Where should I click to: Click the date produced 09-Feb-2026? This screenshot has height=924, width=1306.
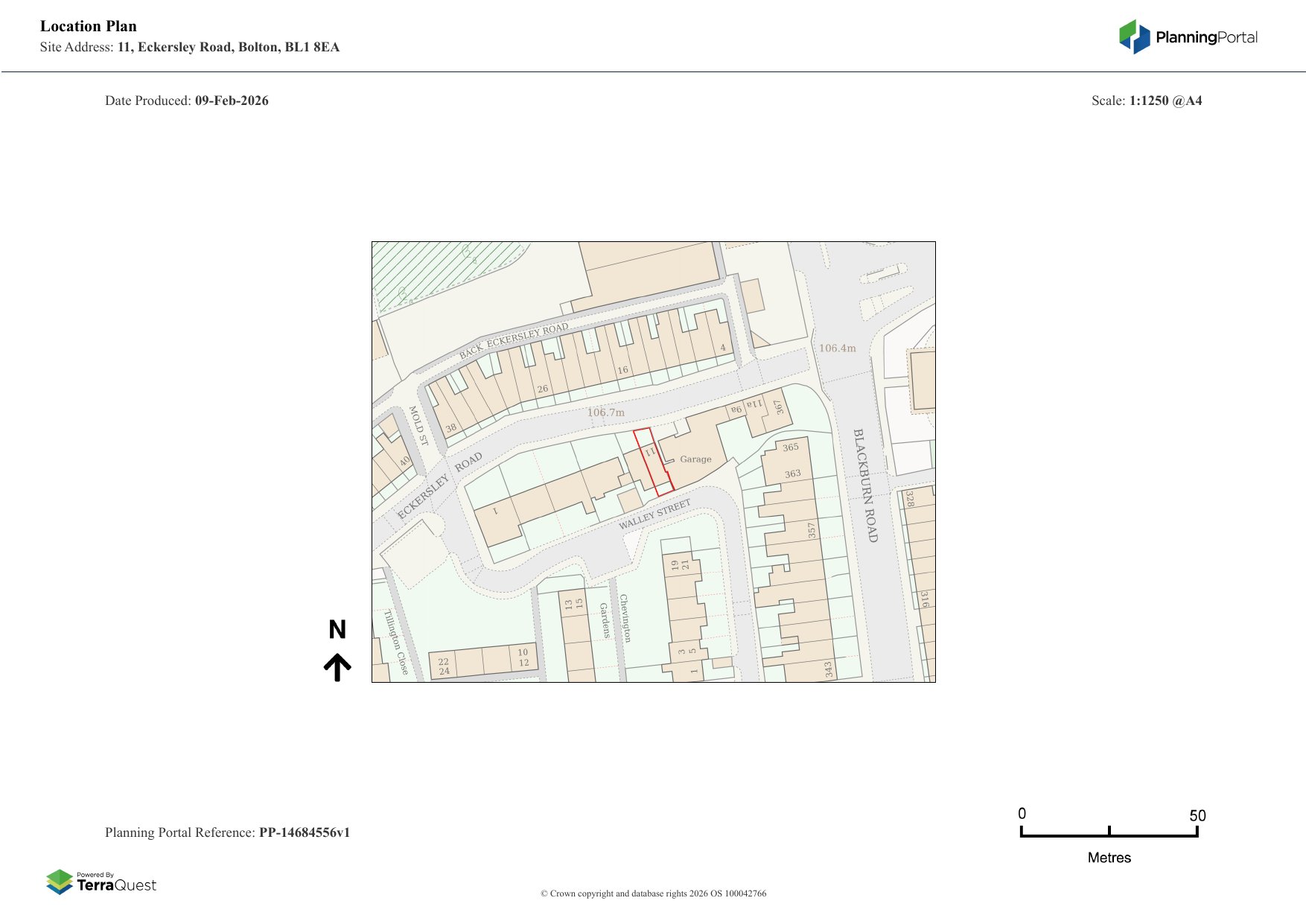[x=232, y=101]
